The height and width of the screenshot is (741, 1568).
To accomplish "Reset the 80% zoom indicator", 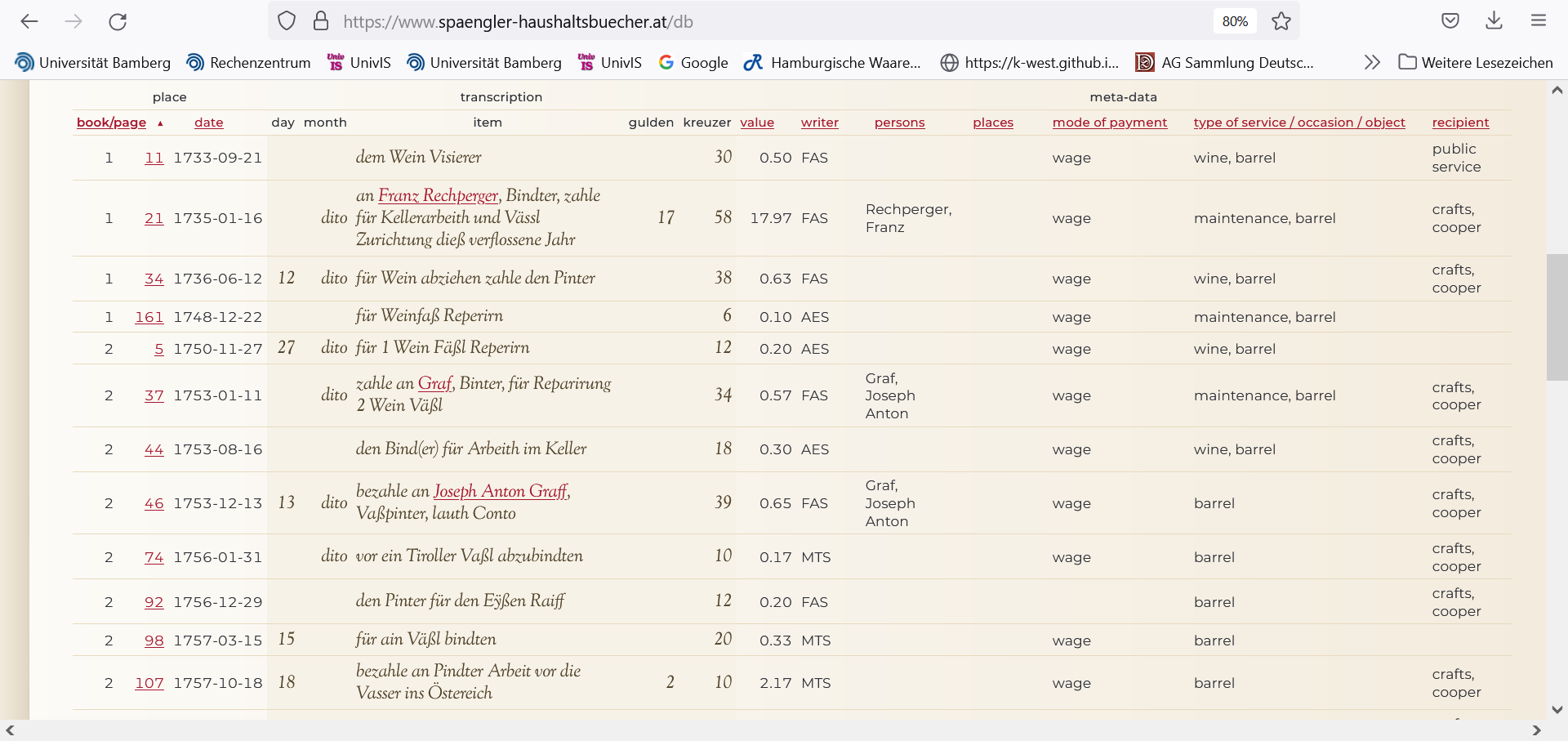I will (x=1235, y=21).
